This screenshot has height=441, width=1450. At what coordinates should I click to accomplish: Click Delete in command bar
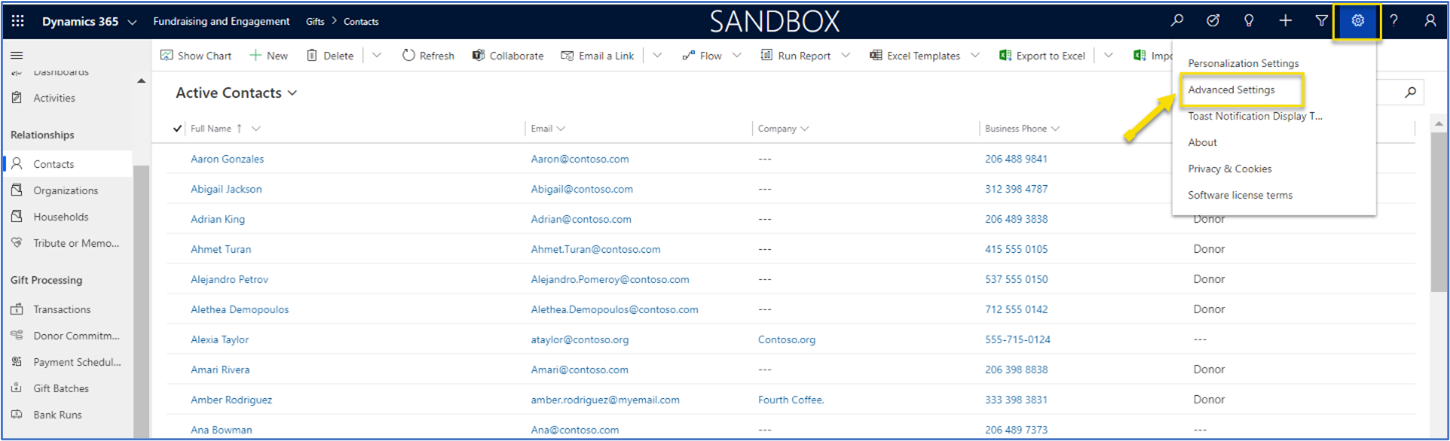coord(330,56)
